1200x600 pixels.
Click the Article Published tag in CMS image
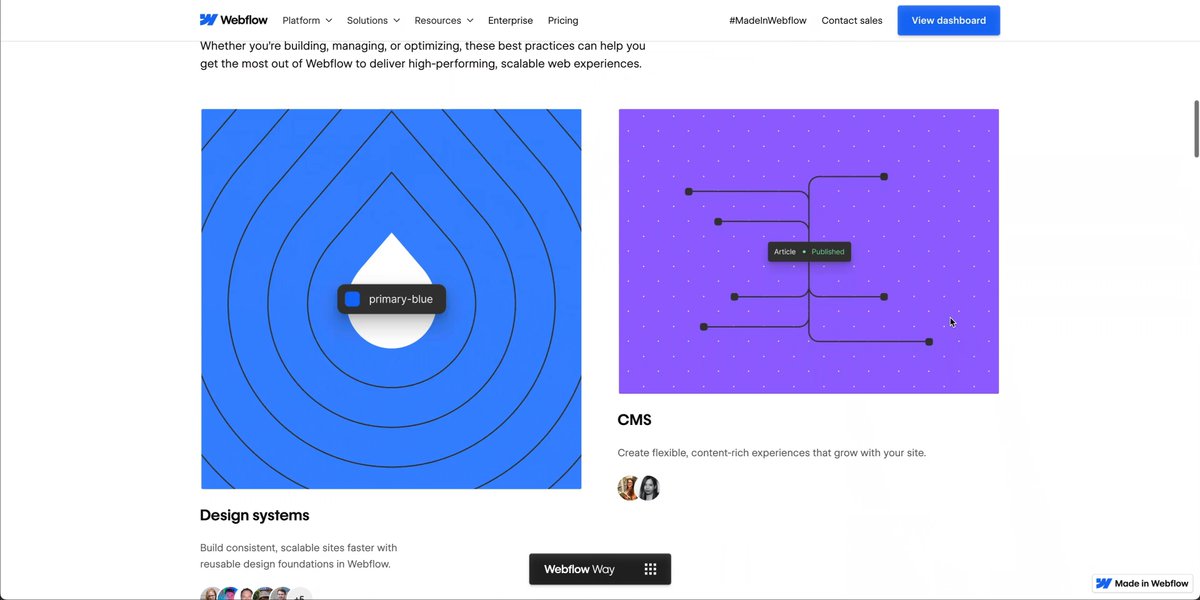(809, 252)
